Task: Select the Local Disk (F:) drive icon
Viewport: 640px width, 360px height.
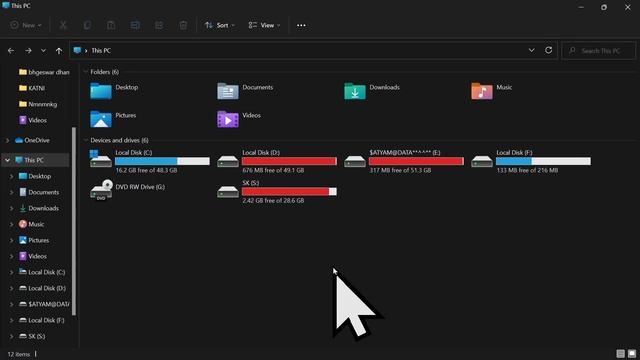Action: click(x=482, y=161)
